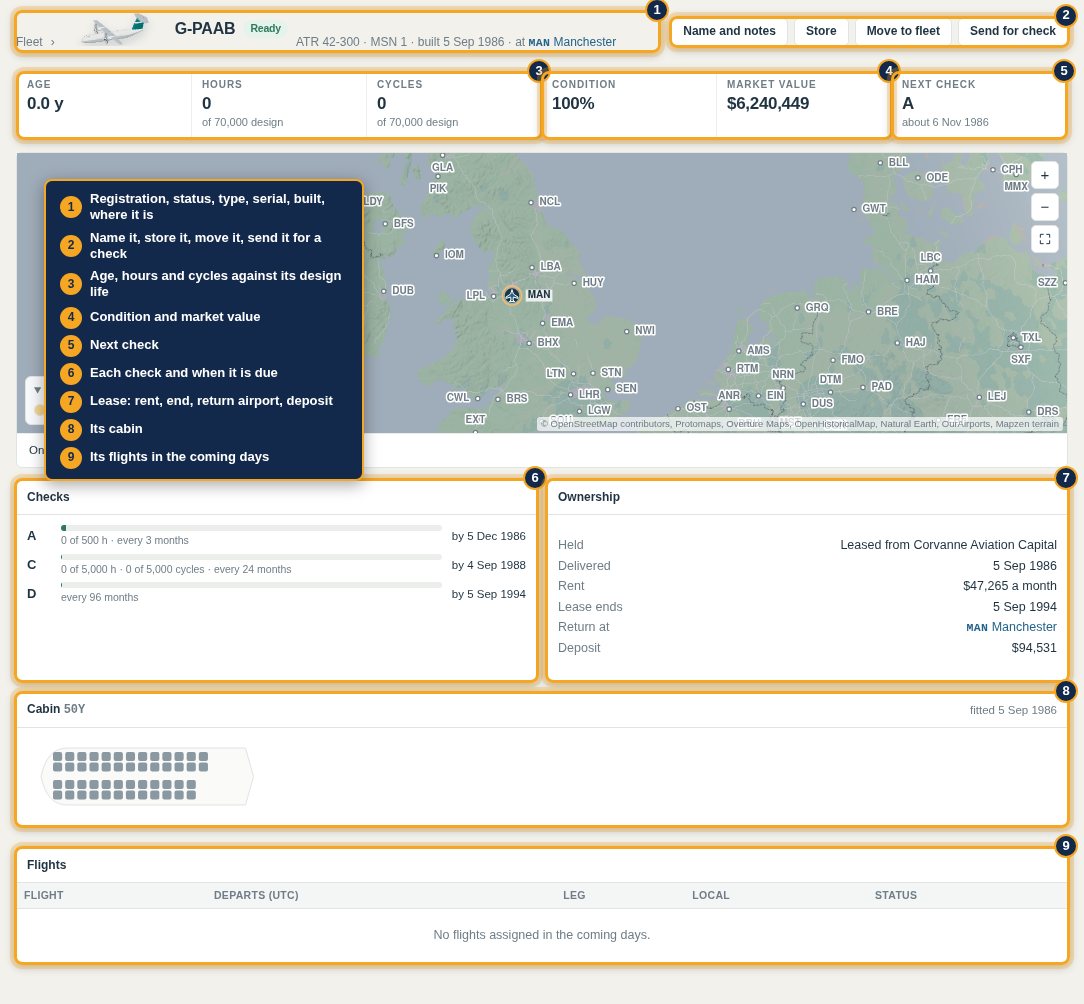
Task: Click the 'by 4 Sep 1988' due date
Action: 488,566
